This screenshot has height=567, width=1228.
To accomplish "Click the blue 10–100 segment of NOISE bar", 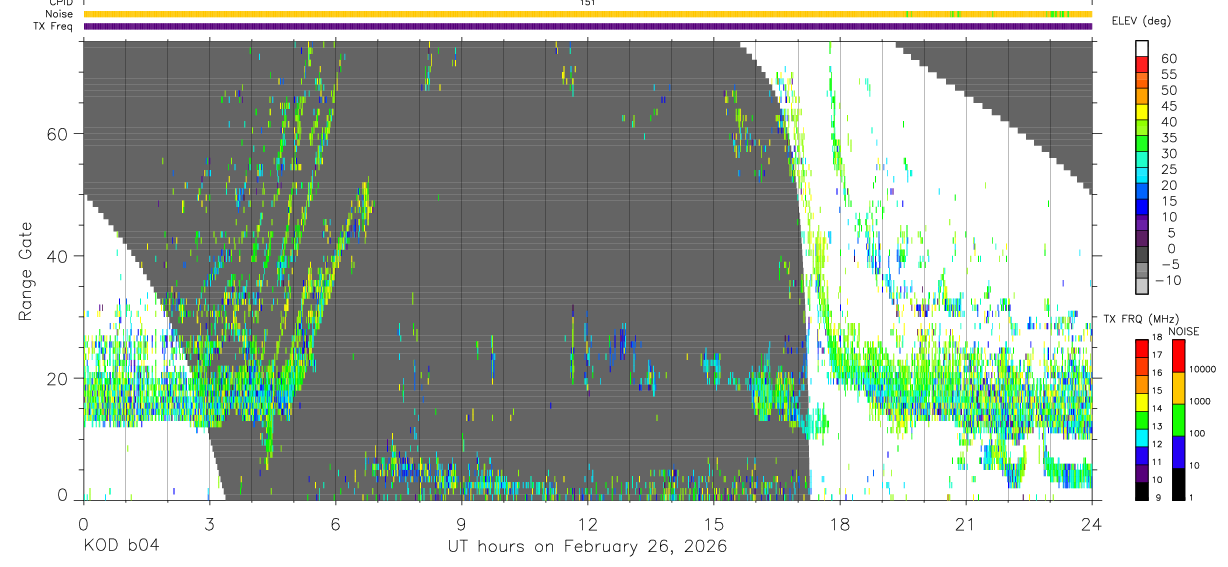I will pyautogui.click(x=1178, y=452).
